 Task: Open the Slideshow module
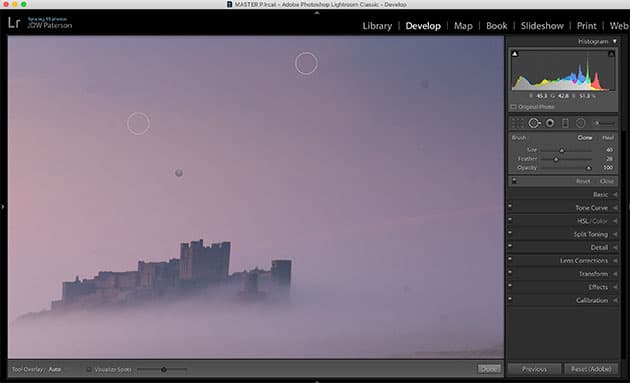542,26
